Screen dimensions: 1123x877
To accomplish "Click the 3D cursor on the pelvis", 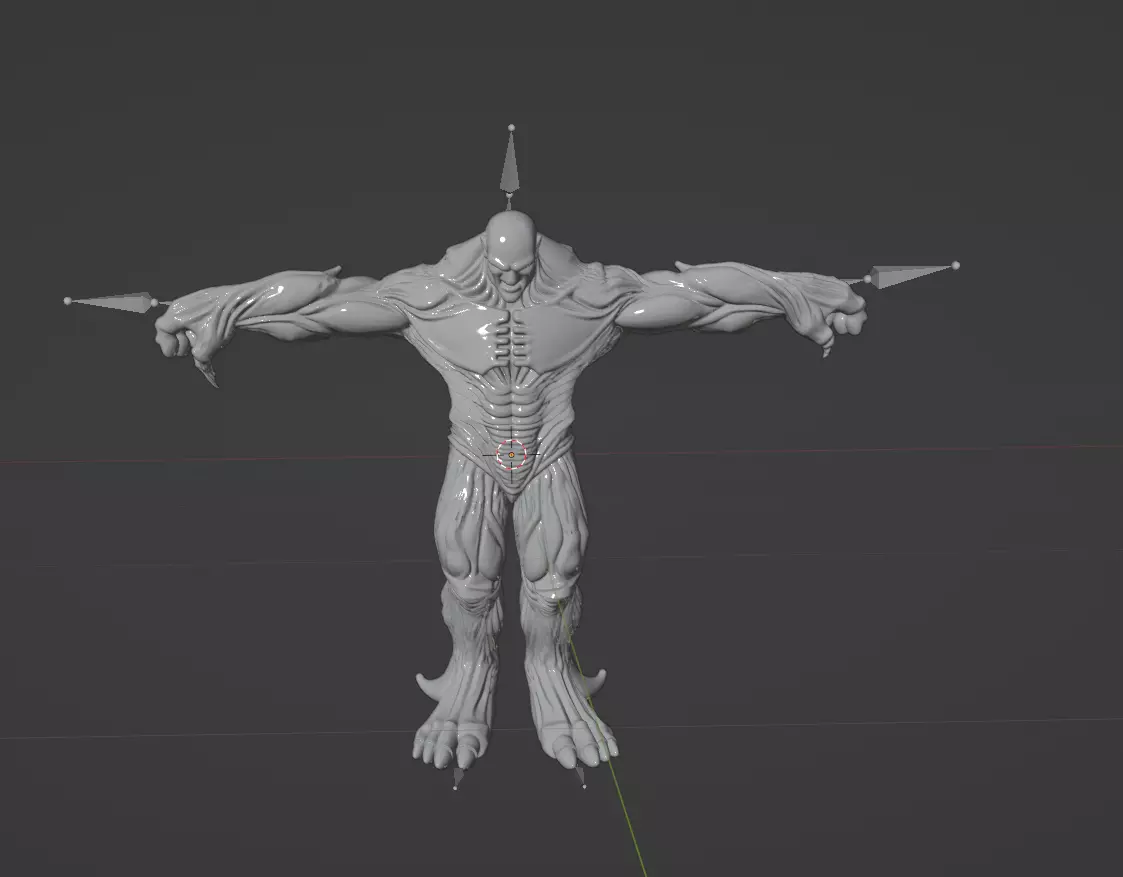I will tap(511, 455).
